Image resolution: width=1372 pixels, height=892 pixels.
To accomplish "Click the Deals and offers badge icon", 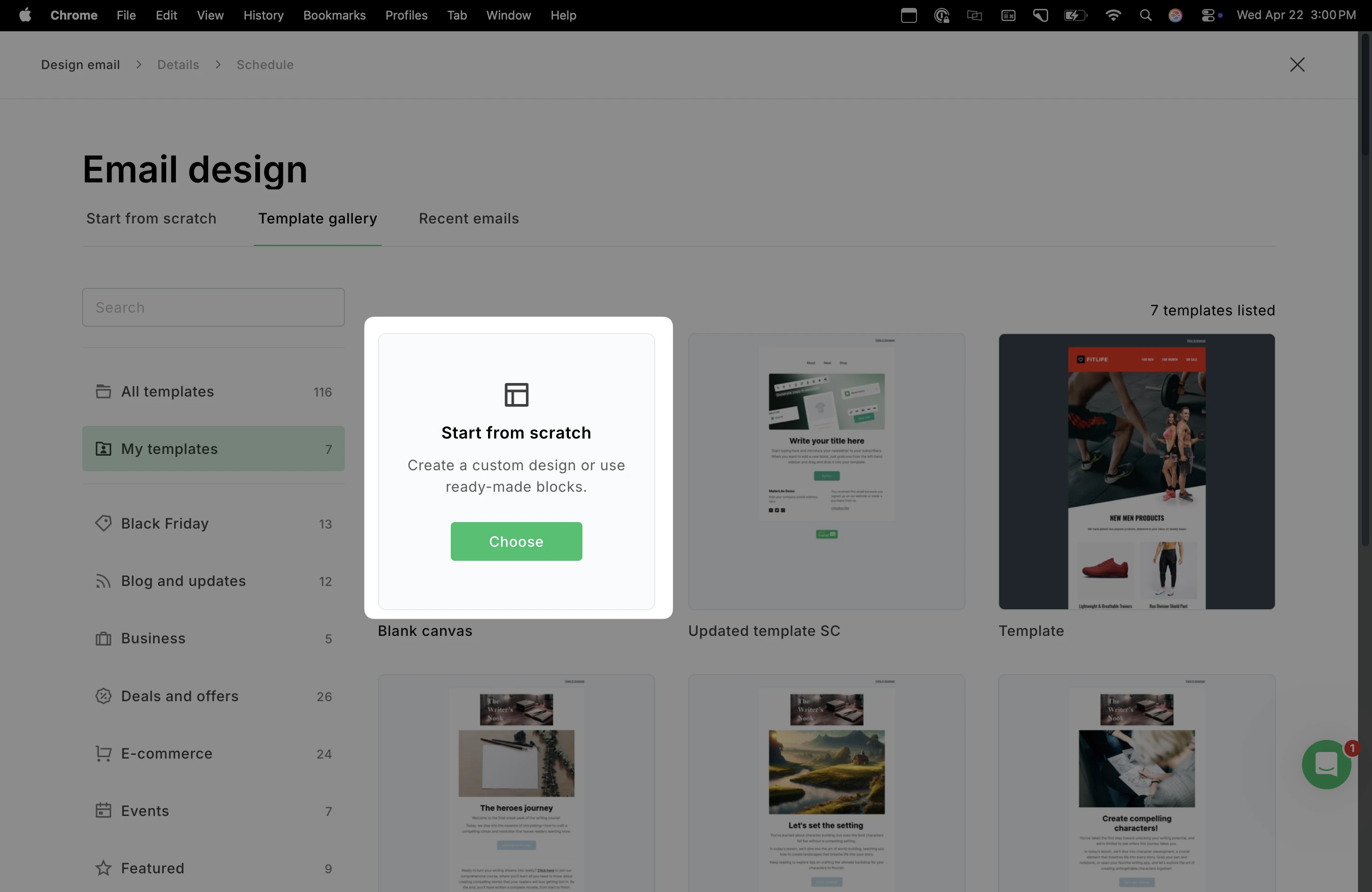I will point(103,696).
